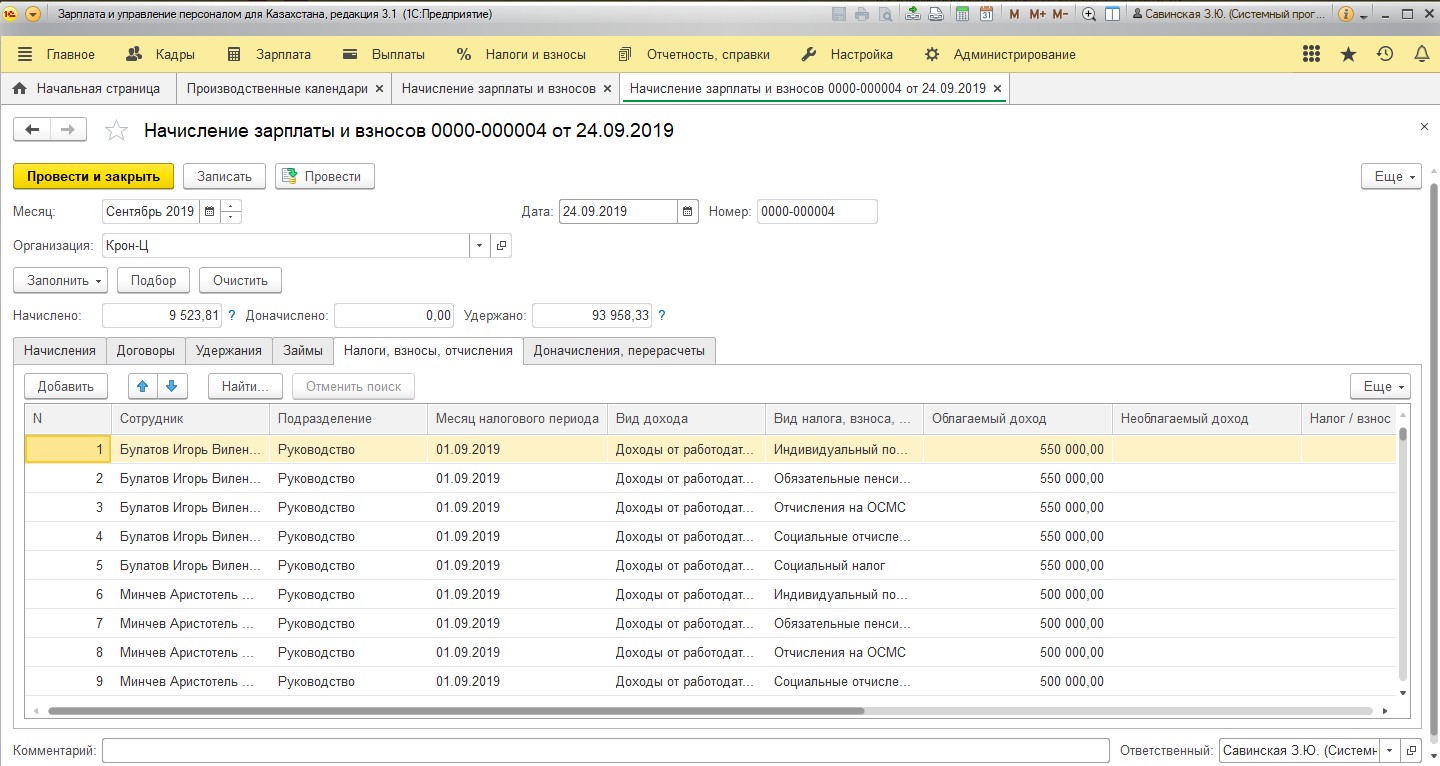This screenshot has width=1440, height=766.
Task: Open the info help icon
Action: 1346,14
